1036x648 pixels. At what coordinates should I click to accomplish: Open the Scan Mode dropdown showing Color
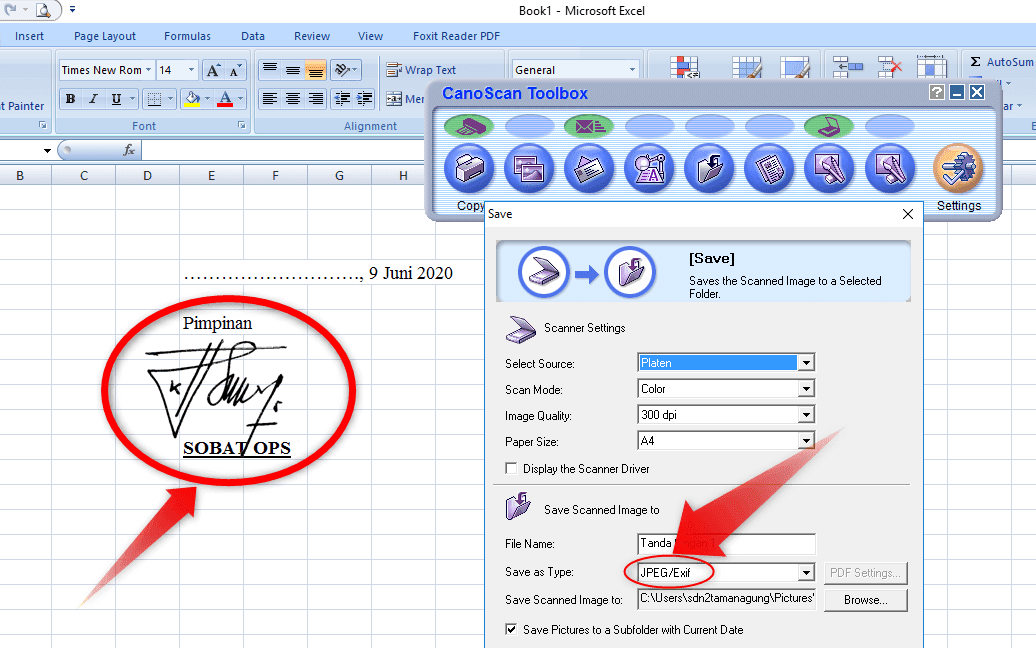click(x=805, y=389)
